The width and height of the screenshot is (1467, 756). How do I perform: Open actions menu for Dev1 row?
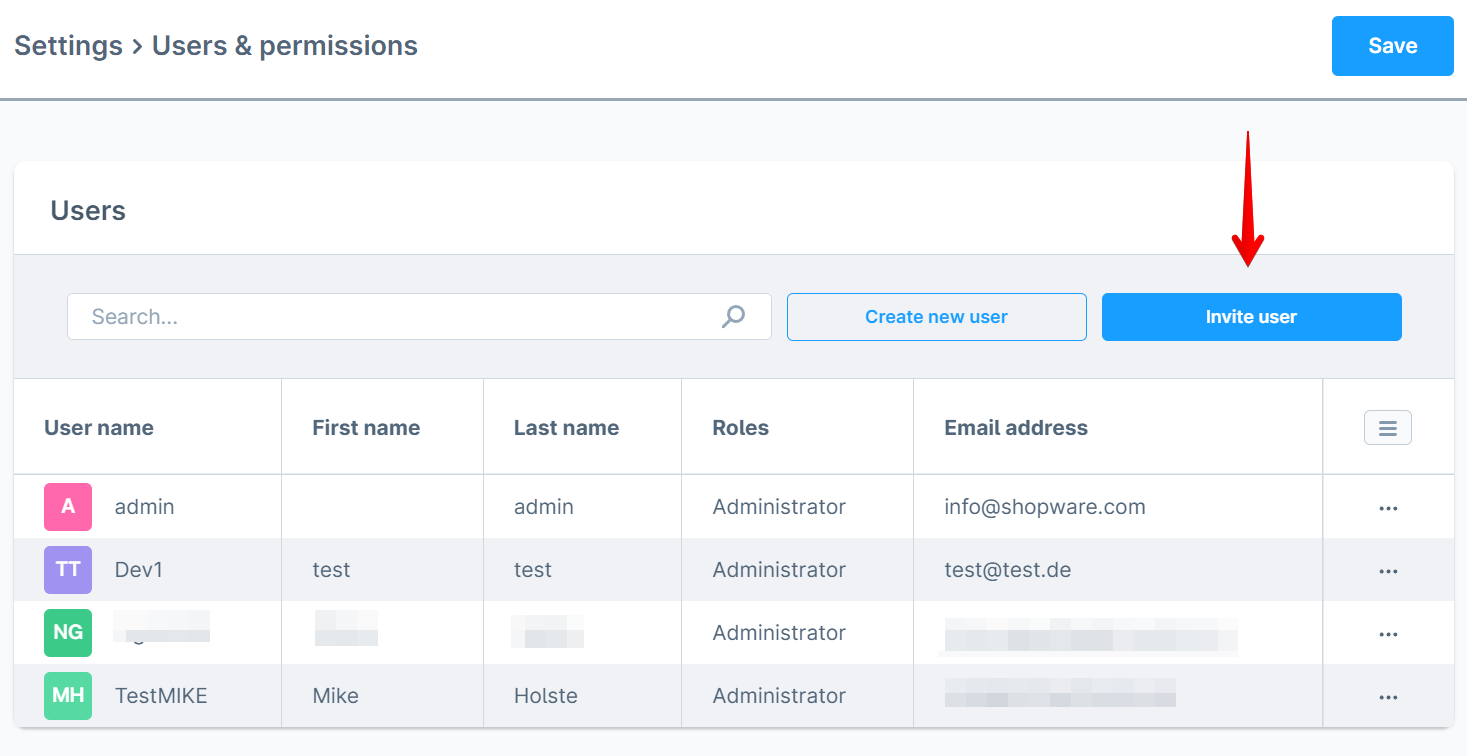(x=1388, y=571)
